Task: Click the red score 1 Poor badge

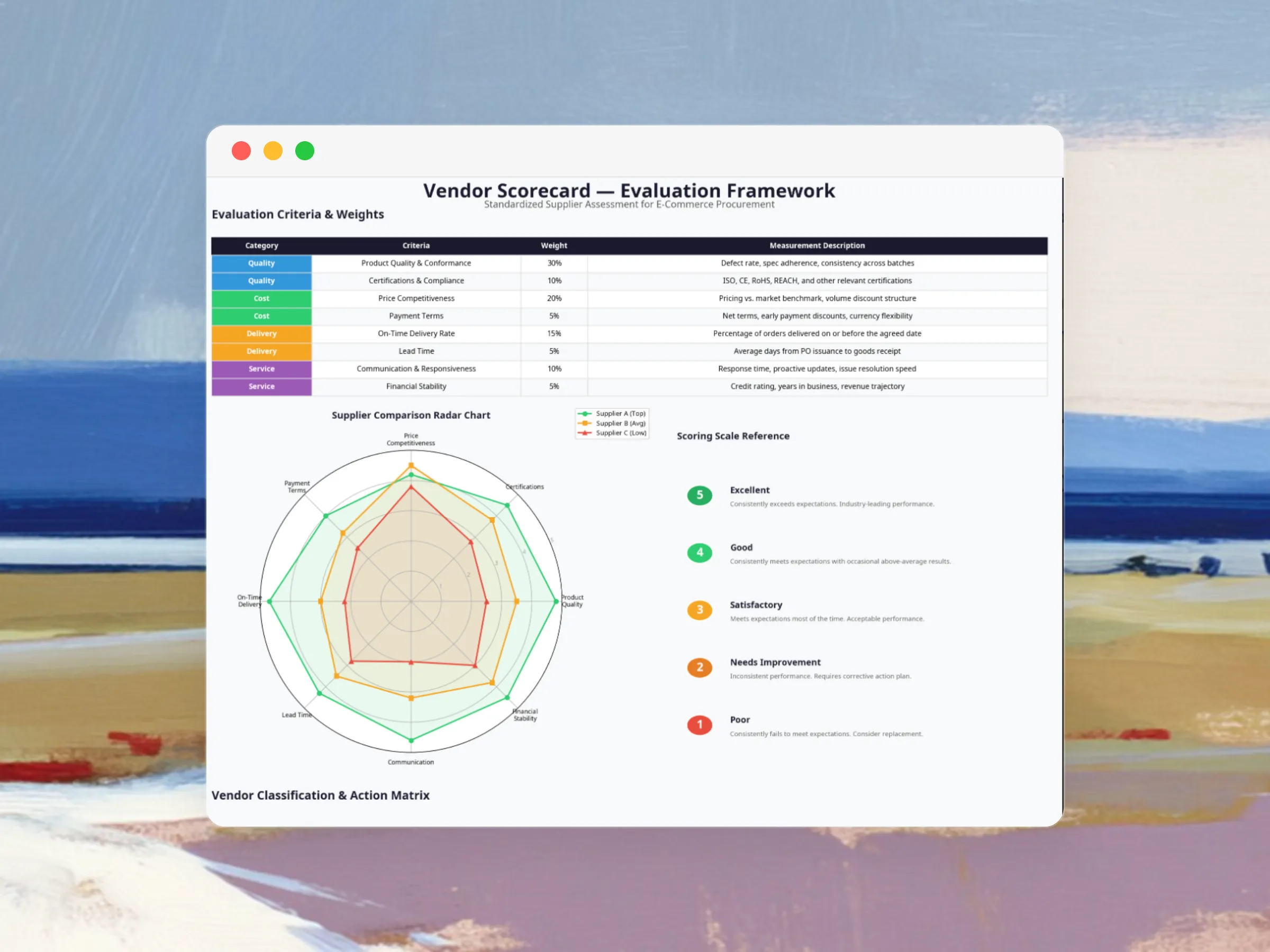Action: (700, 725)
